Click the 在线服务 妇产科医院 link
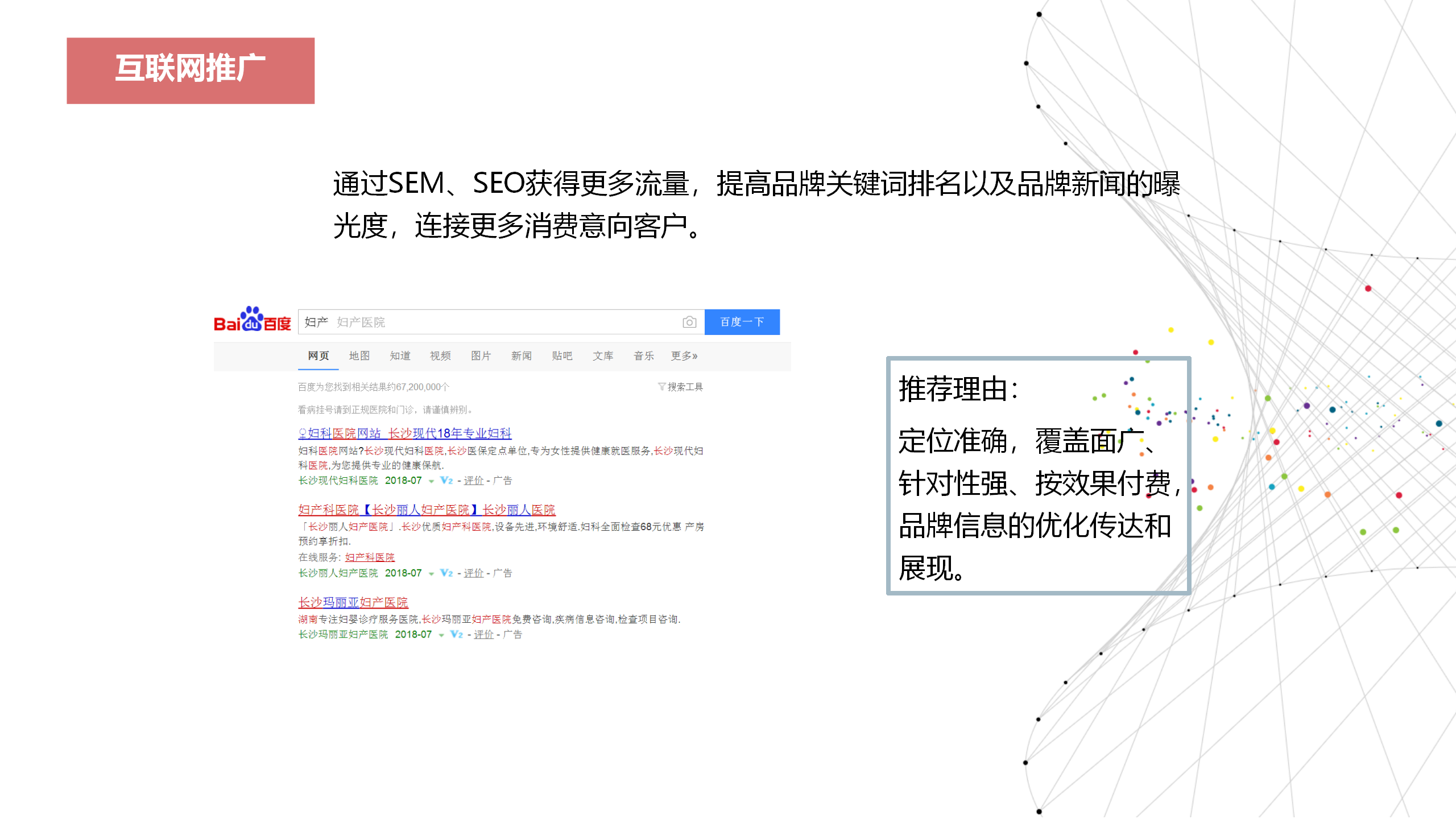The image size is (1456, 819). tap(370, 558)
